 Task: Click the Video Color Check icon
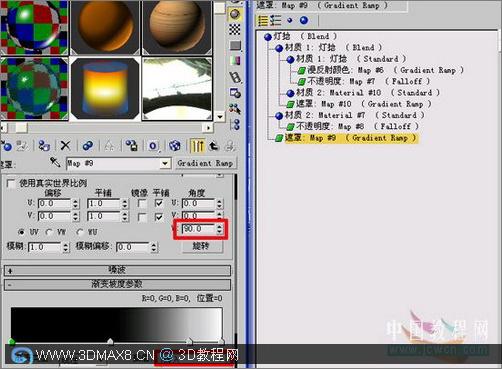click(235, 61)
